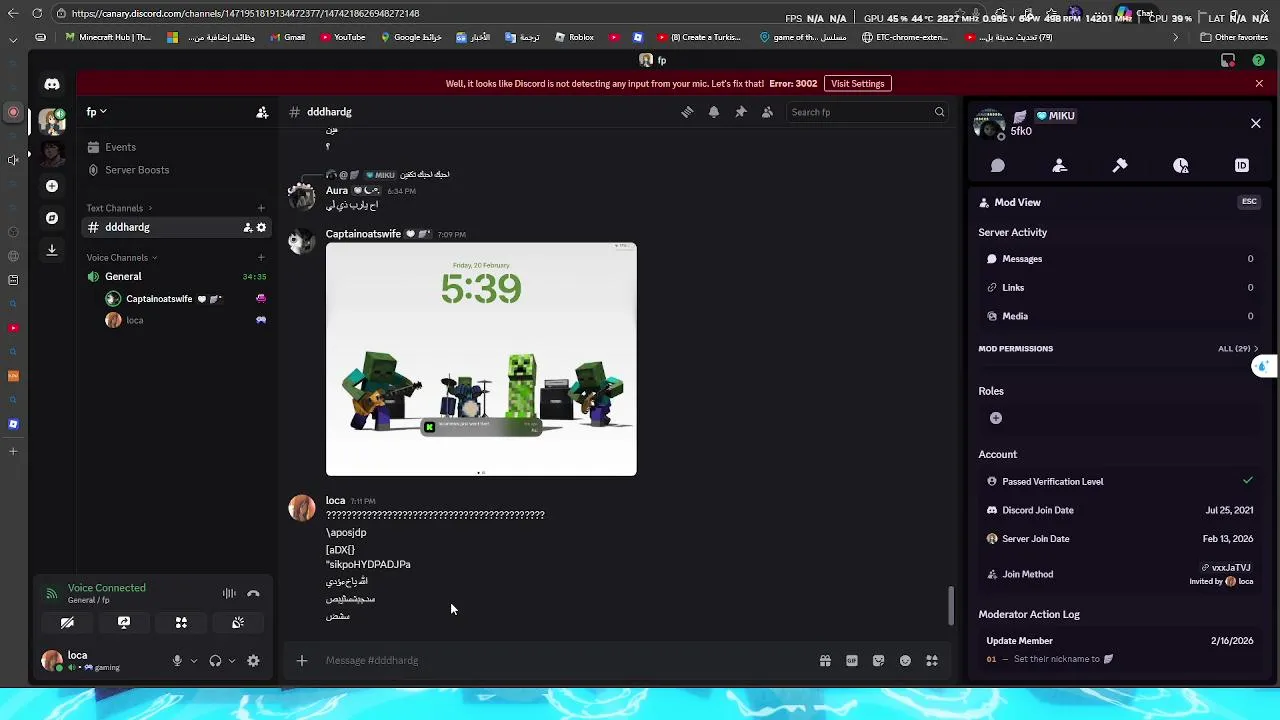Mute microphone in user panel
The image size is (1280, 720).
(x=177, y=661)
